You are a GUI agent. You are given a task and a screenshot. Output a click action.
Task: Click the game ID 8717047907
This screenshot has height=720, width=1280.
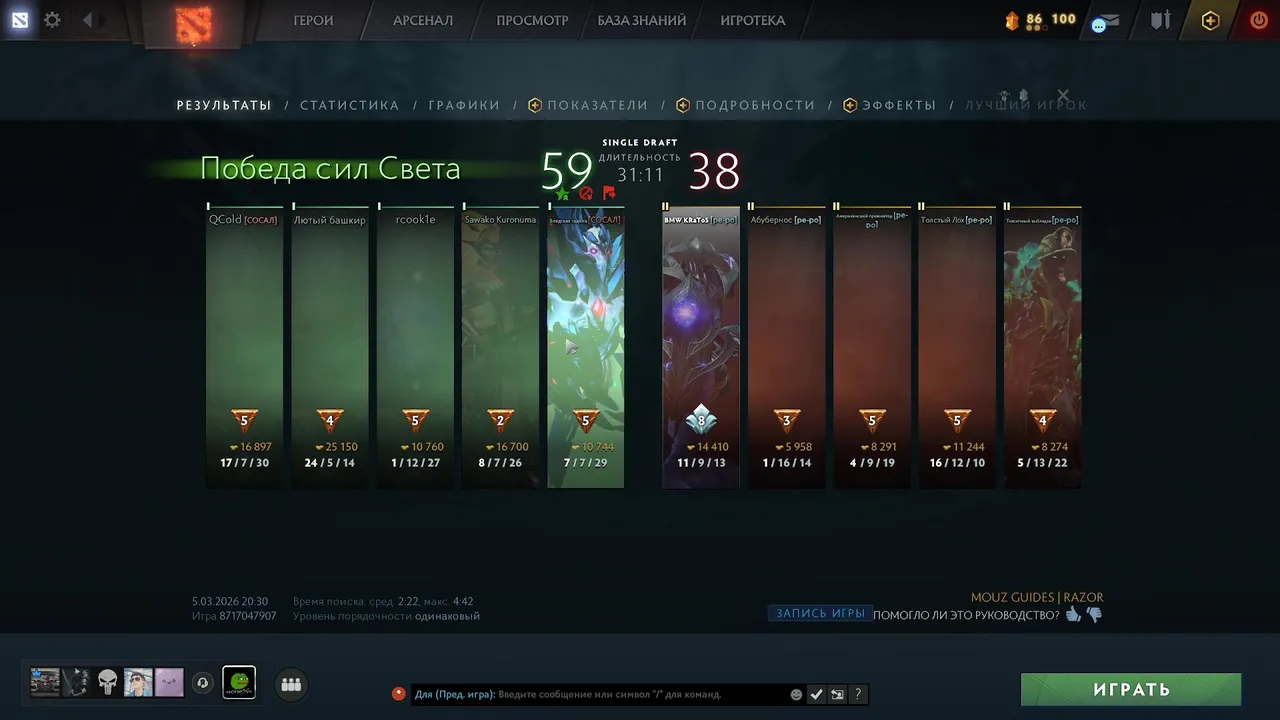[248, 616]
